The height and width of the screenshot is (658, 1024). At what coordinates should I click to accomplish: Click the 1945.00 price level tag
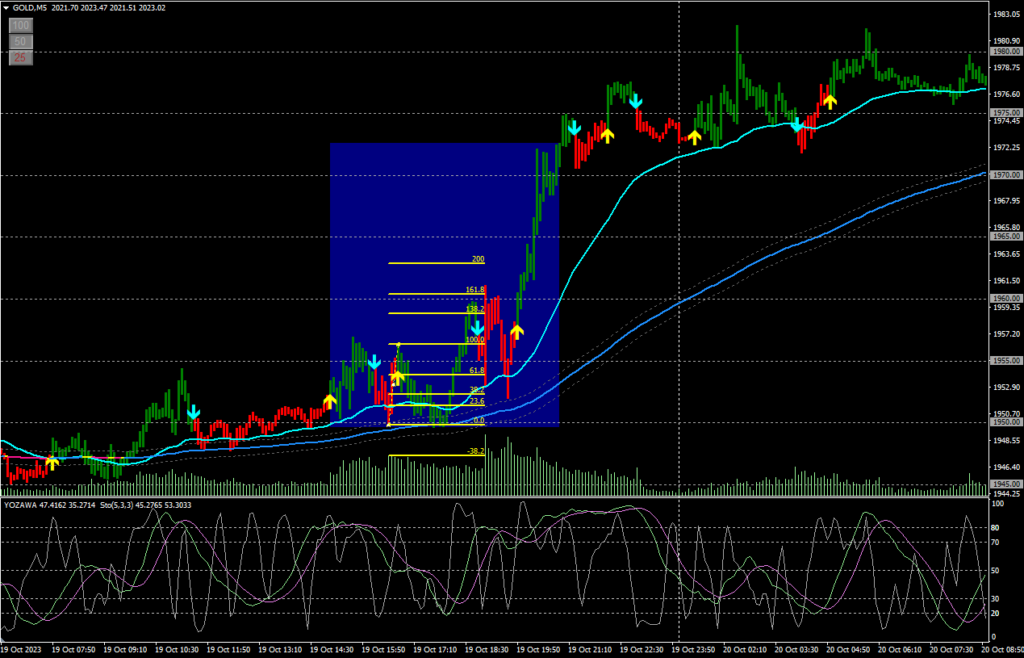click(1006, 484)
